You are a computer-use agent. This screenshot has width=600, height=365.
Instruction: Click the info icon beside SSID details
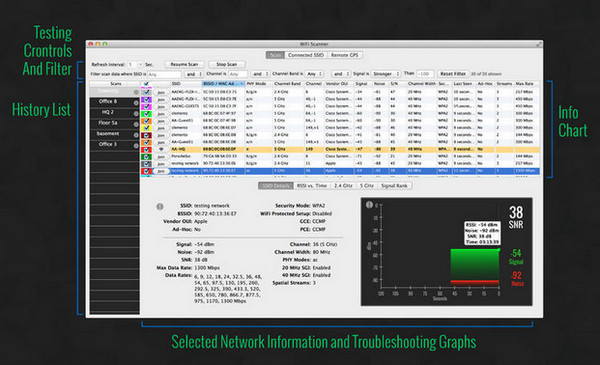tap(160, 207)
